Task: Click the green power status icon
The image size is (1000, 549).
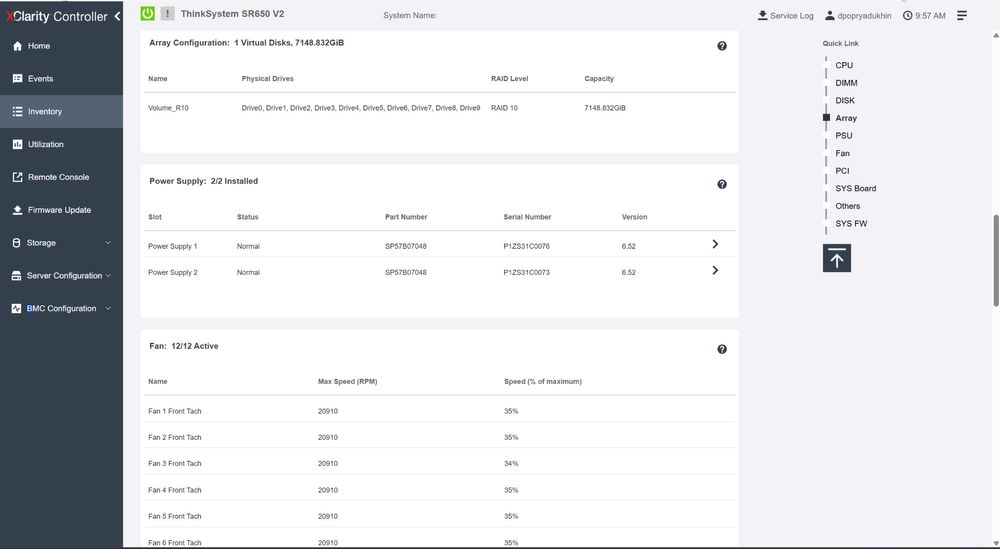Action: coord(147,13)
